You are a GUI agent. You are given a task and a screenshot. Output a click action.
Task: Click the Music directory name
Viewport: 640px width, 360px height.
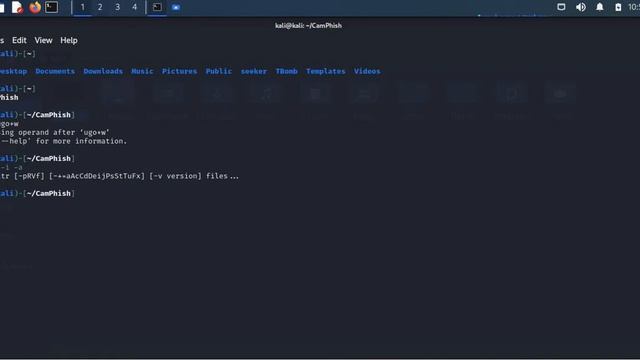click(x=142, y=71)
